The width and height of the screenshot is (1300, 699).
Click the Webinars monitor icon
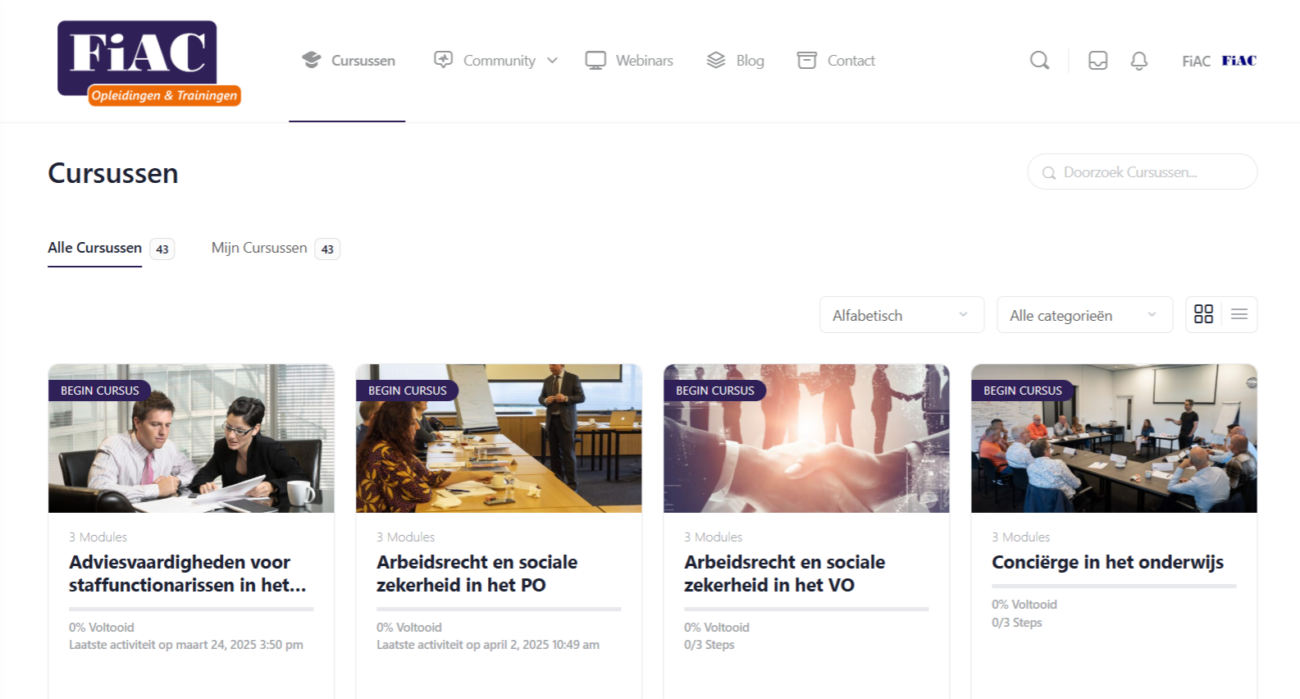(x=595, y=59)
